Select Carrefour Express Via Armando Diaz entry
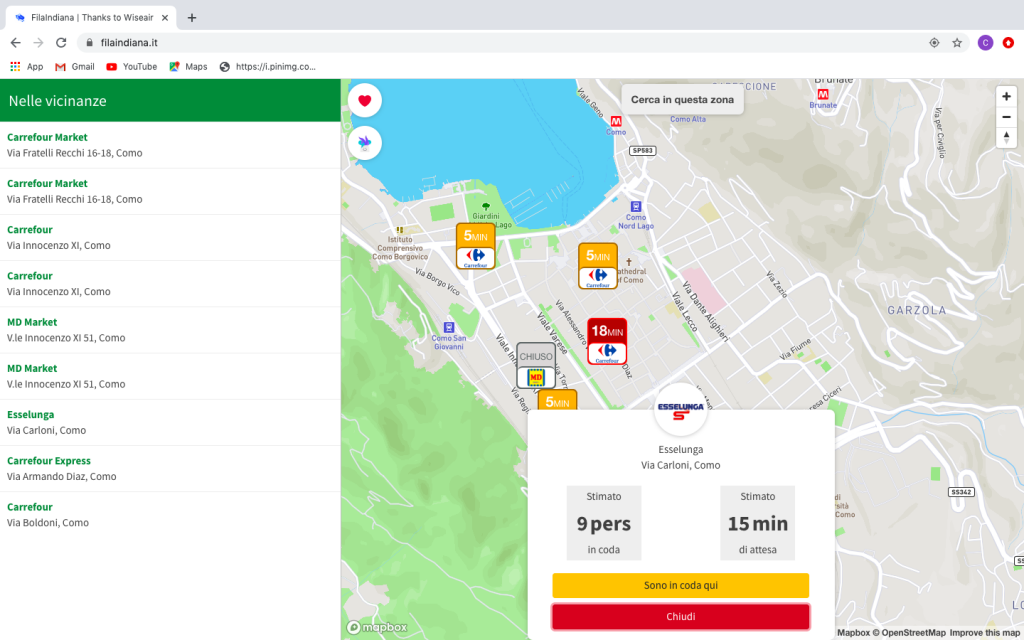 (62, 468)
